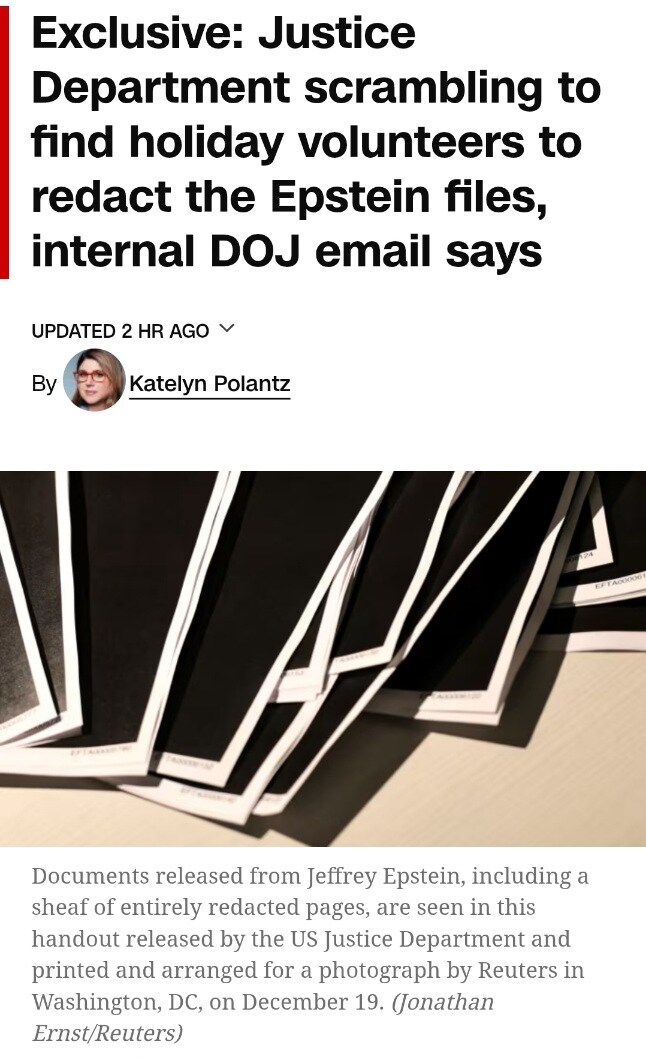Click Katelyn Polantz's avatar photo
This screenshot has height=1057, width=646.
[94, 380]
